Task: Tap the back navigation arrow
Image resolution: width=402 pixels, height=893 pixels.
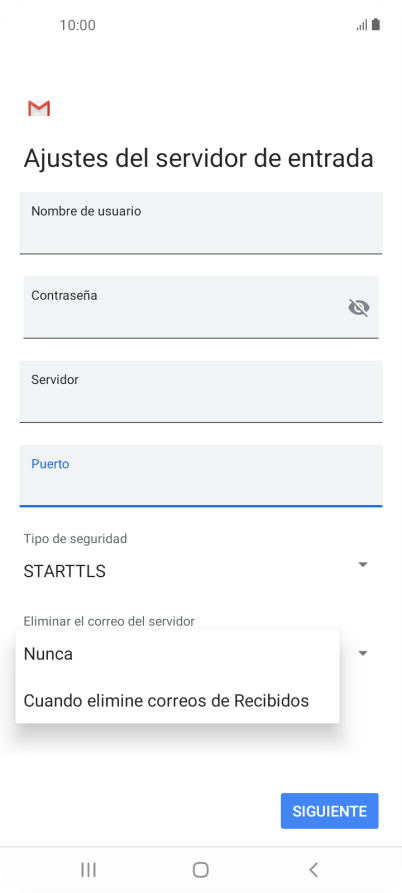Action: [313, 870]
